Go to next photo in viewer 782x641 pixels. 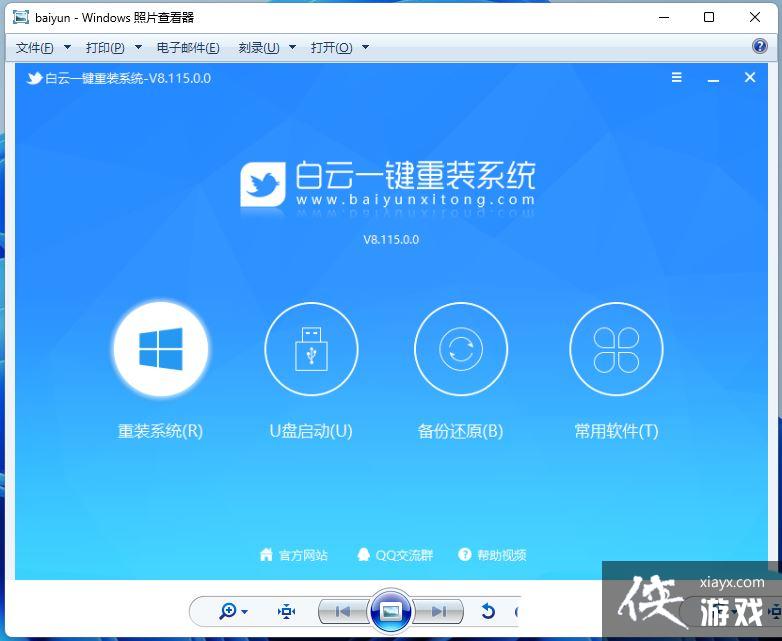coord(439,611)
